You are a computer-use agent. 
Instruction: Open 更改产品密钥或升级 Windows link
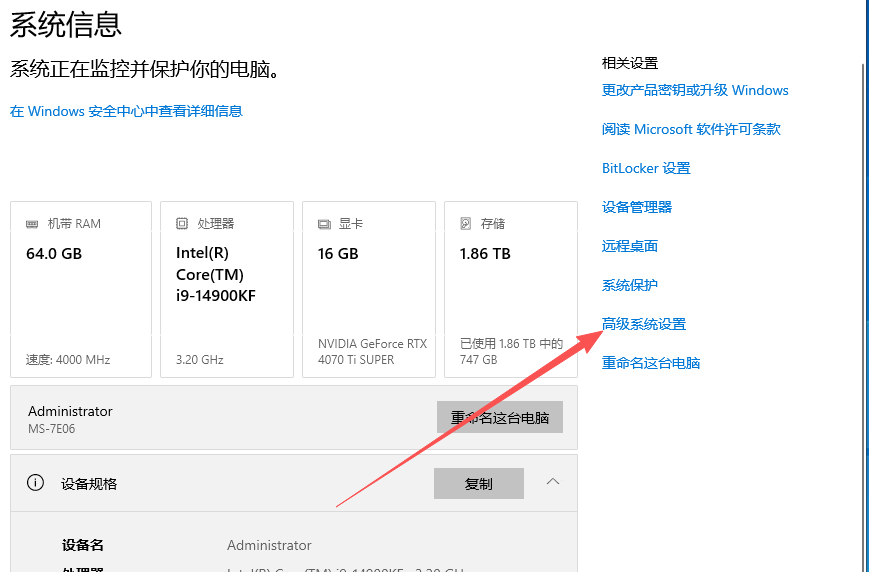click(x=695, y=90)
